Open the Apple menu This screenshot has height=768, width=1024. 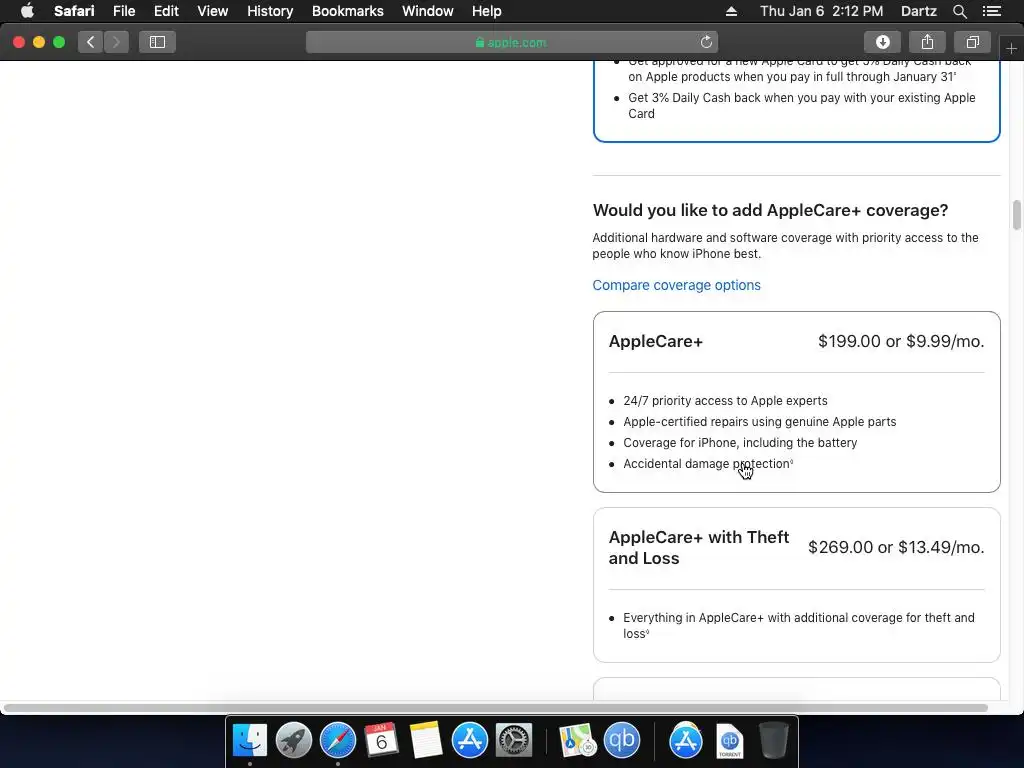[x=27, y=11]
